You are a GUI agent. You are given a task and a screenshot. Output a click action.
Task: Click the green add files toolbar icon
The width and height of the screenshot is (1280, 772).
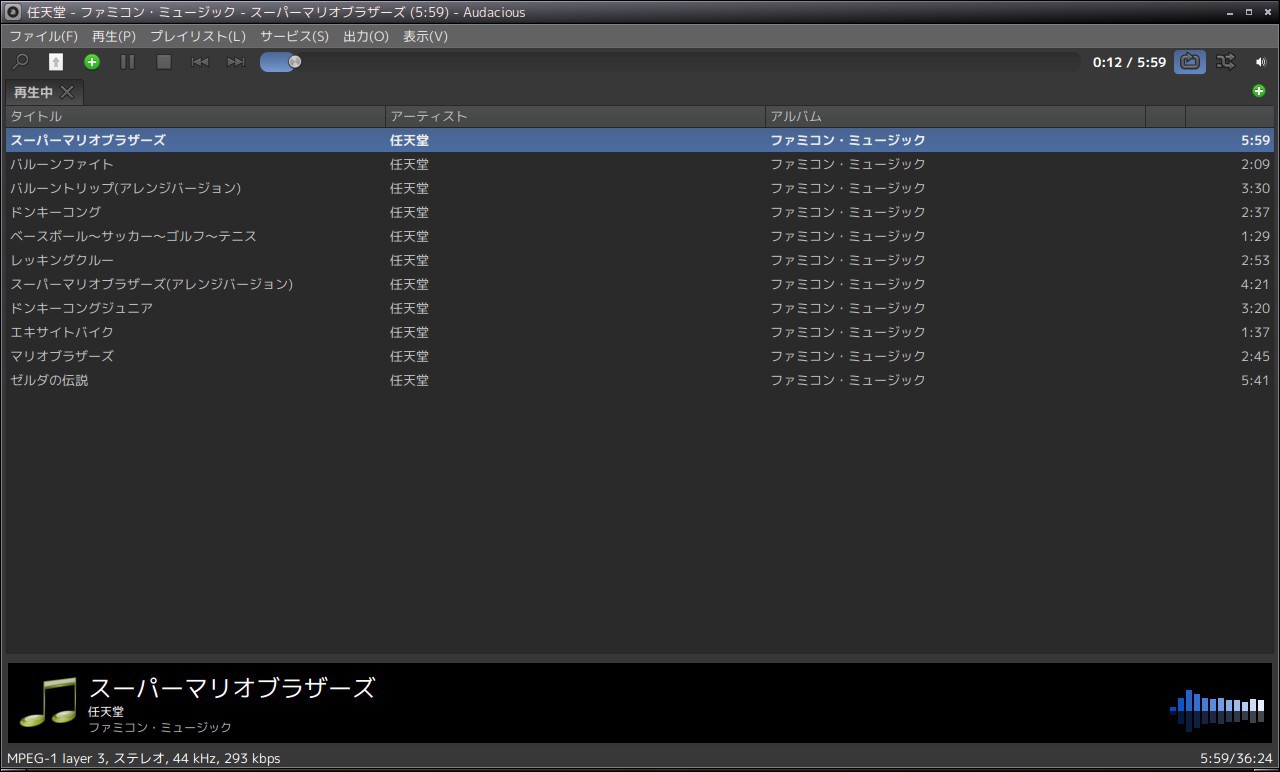(x=92, y=62)
